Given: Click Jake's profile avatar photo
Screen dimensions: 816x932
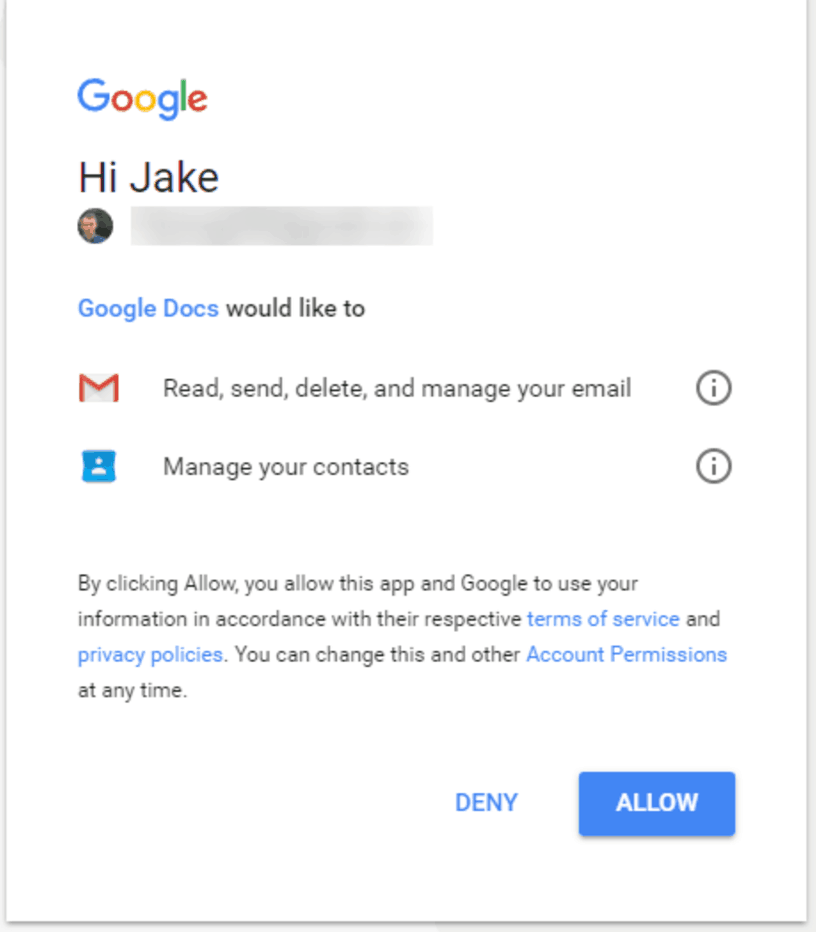Looking at the screenshot, I should [95, 226].
